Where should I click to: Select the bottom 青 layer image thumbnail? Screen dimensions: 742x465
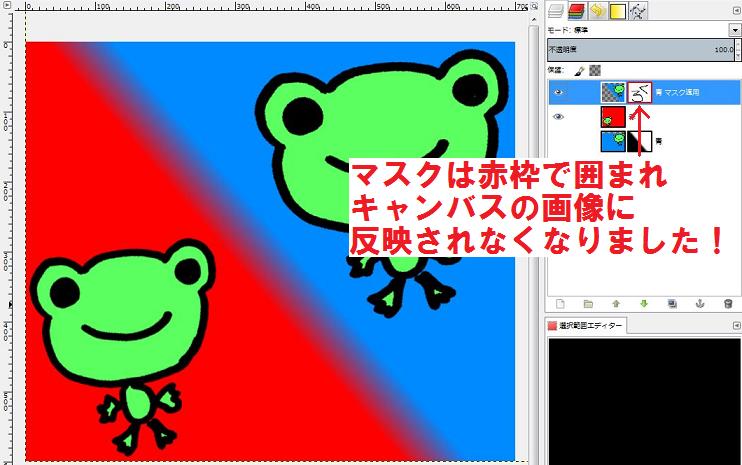[x=613, y=141]
